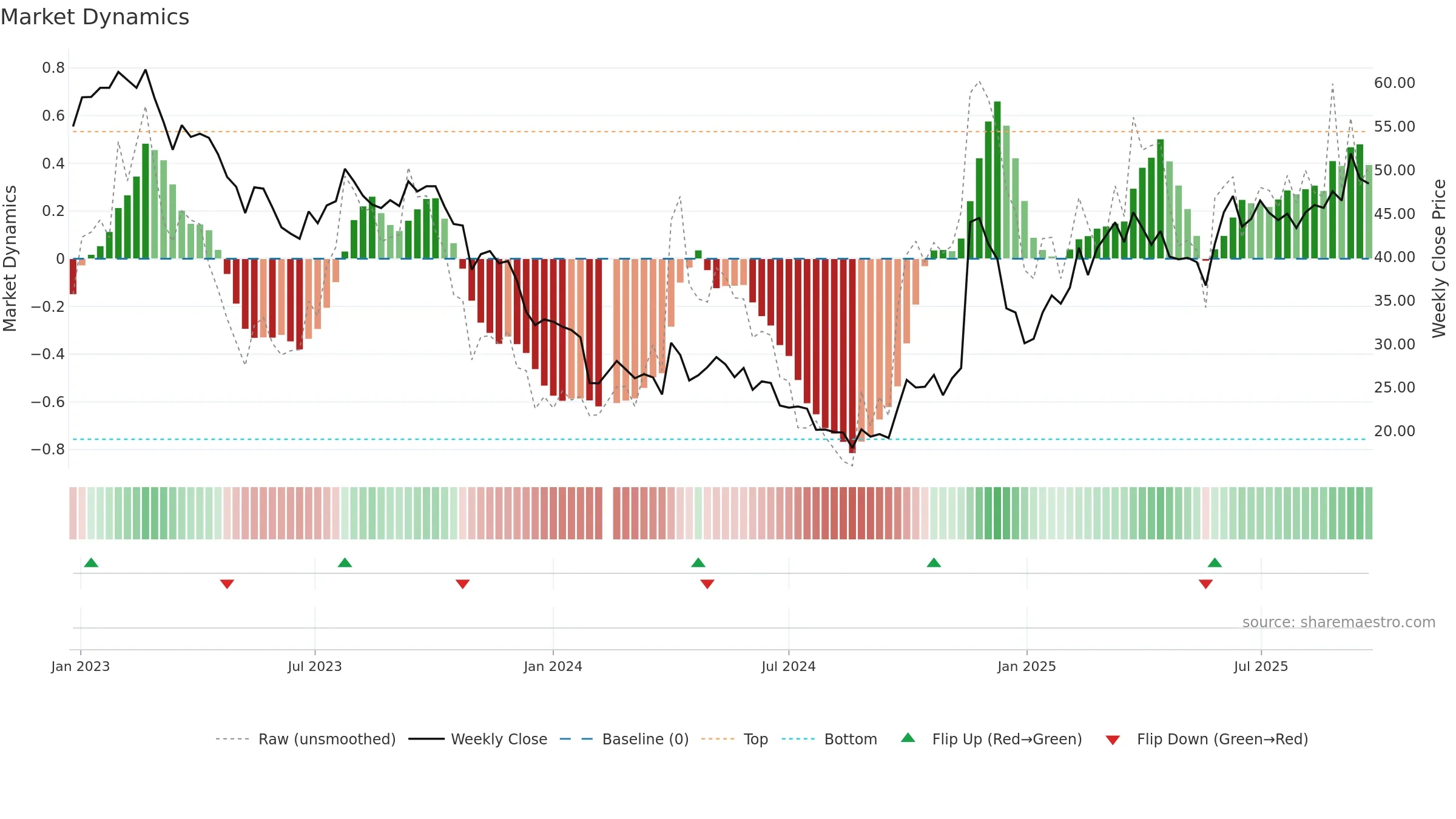This screenshot has height=819, width=1456.
Task: Click the Jan 2023 axis label
Action: pos(81,666)
